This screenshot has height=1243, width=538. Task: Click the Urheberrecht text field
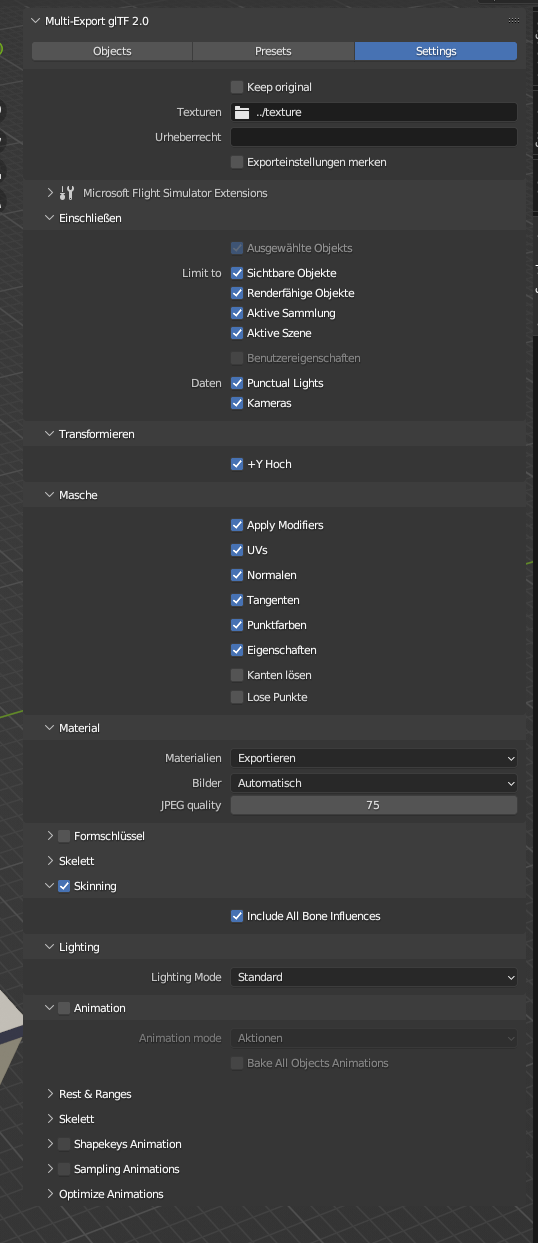[374, 137]
